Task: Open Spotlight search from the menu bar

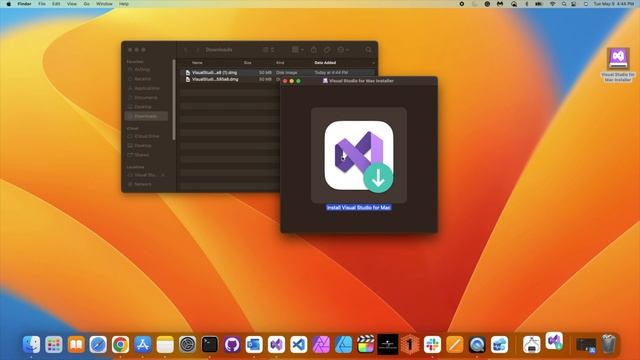Action: pyautogui.click(x=564, y=4)
